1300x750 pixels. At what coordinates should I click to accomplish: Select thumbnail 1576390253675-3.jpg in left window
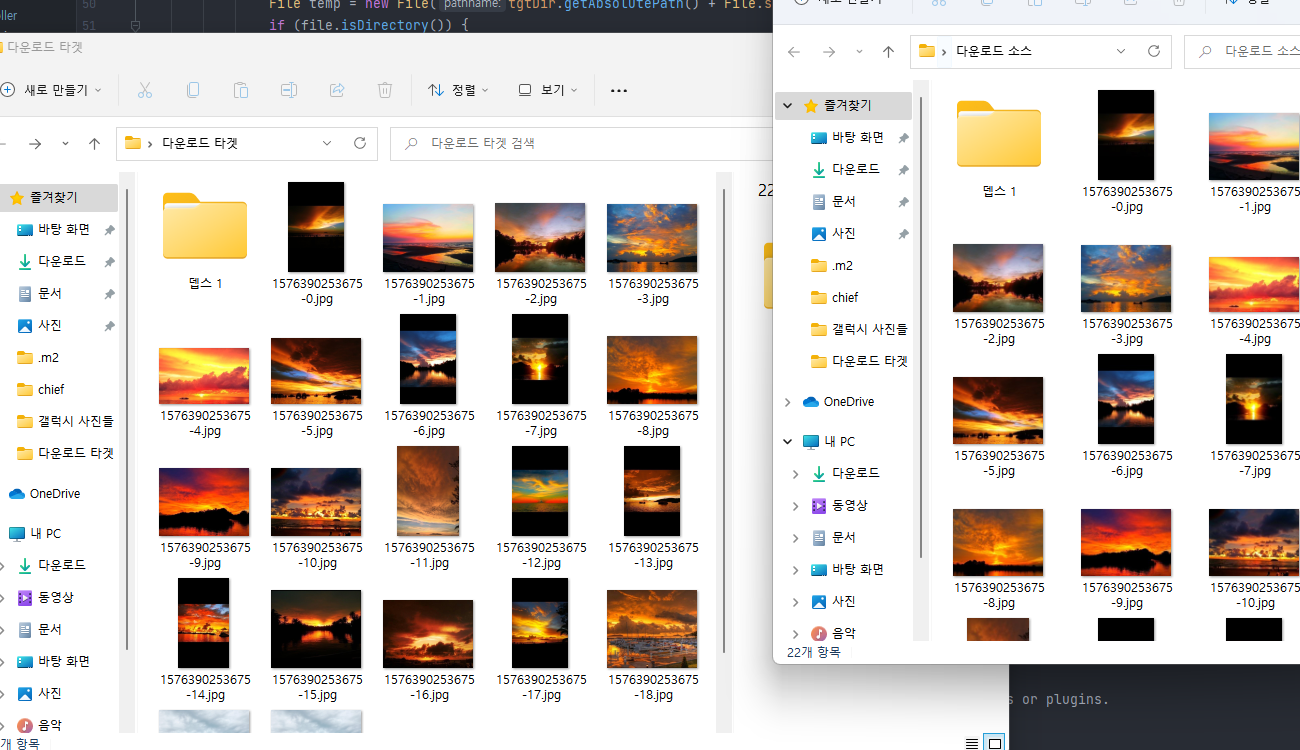pos(652,238)
